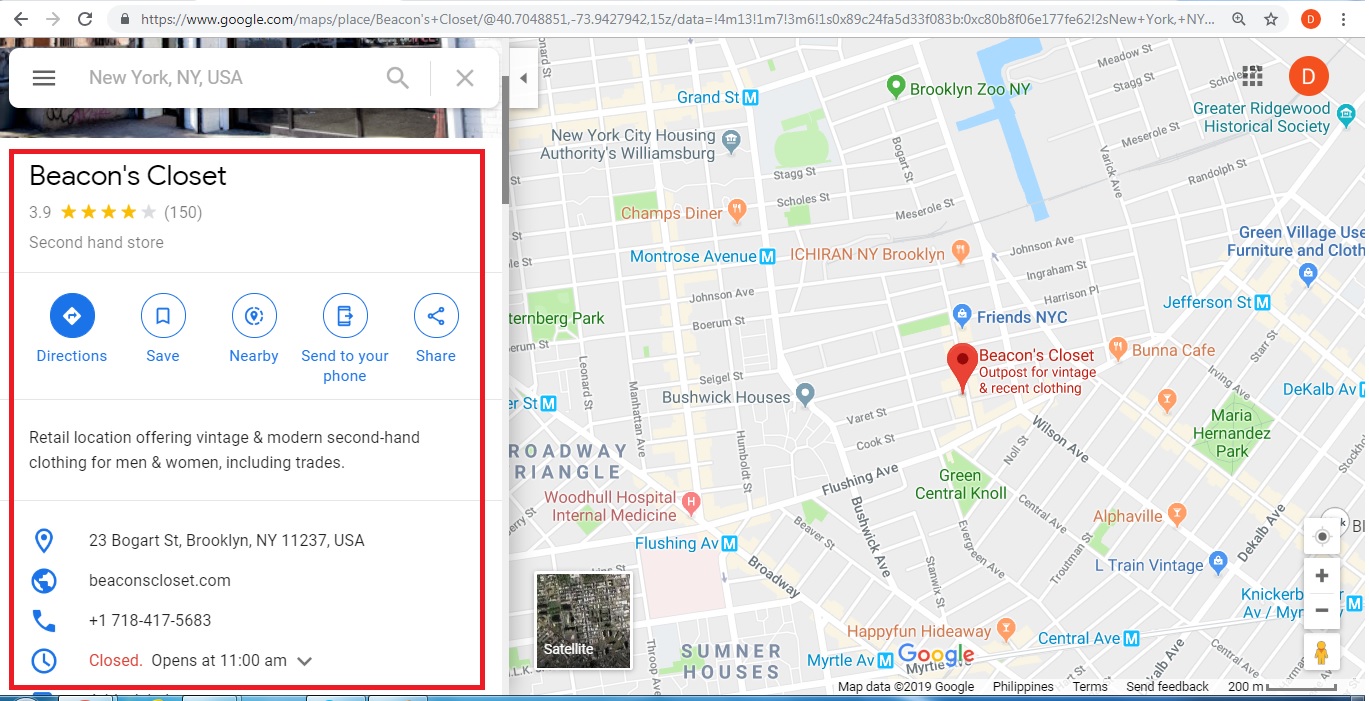Click Champs Diner map marker

(737, 211)
